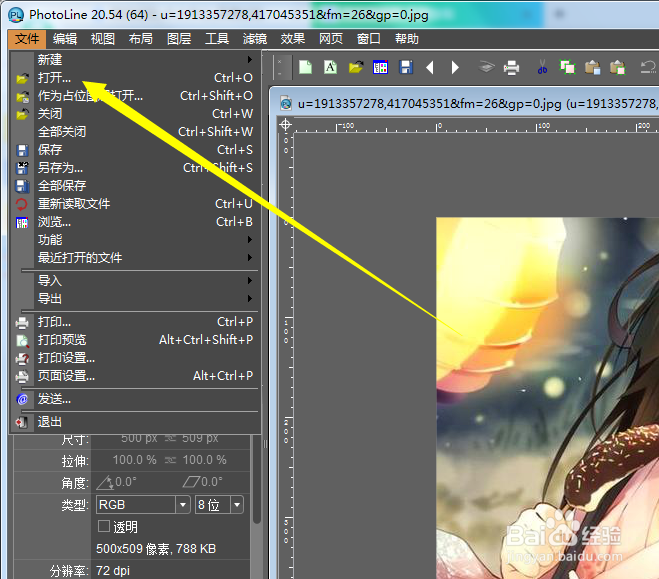Click the document window icon before filename
This screenshot has width=659, height=579.
(286, 103)
